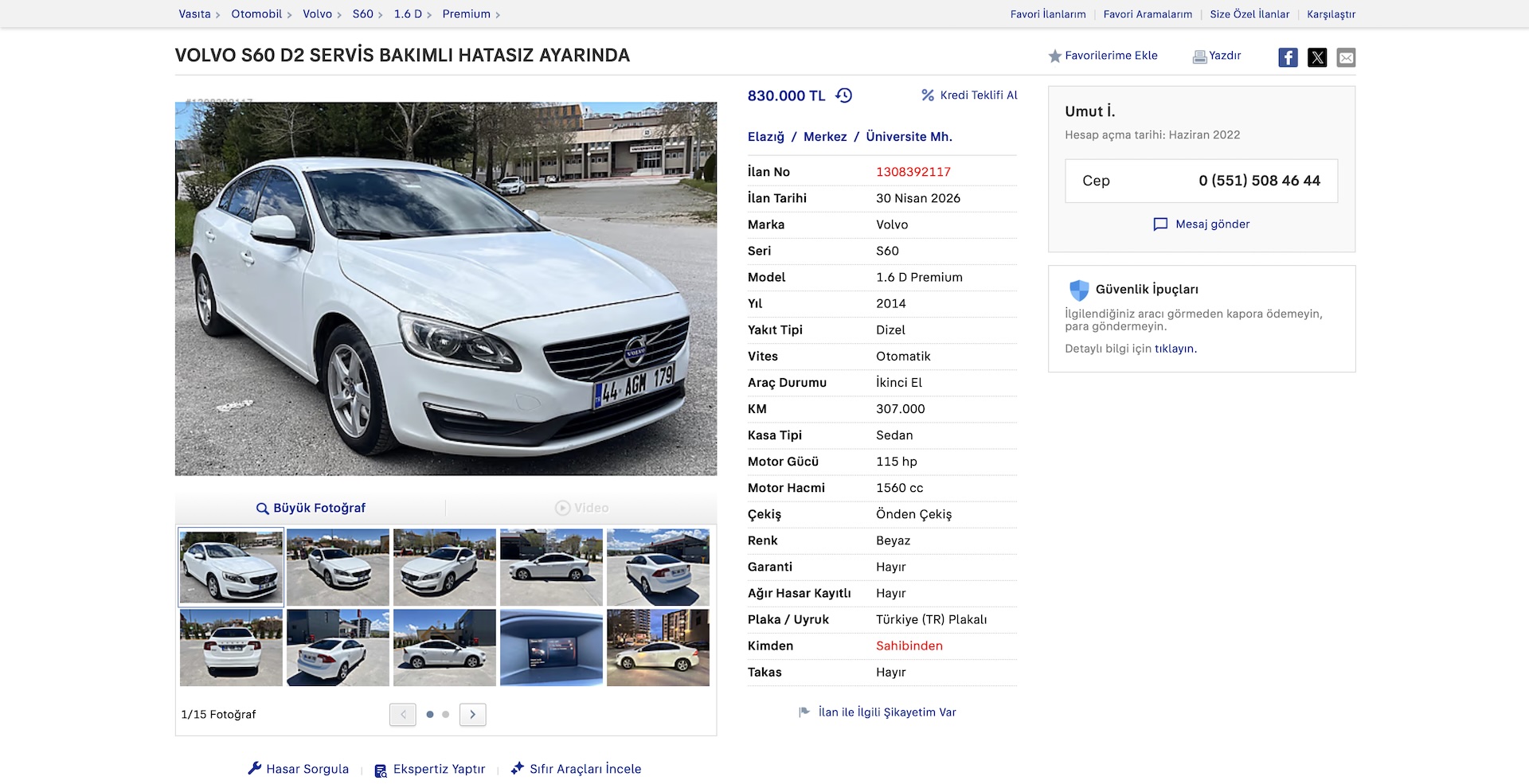Click seller name Umut İ.
Image resolution: width=1529 pixels, height=784 pixels.
coord(1089,111)
